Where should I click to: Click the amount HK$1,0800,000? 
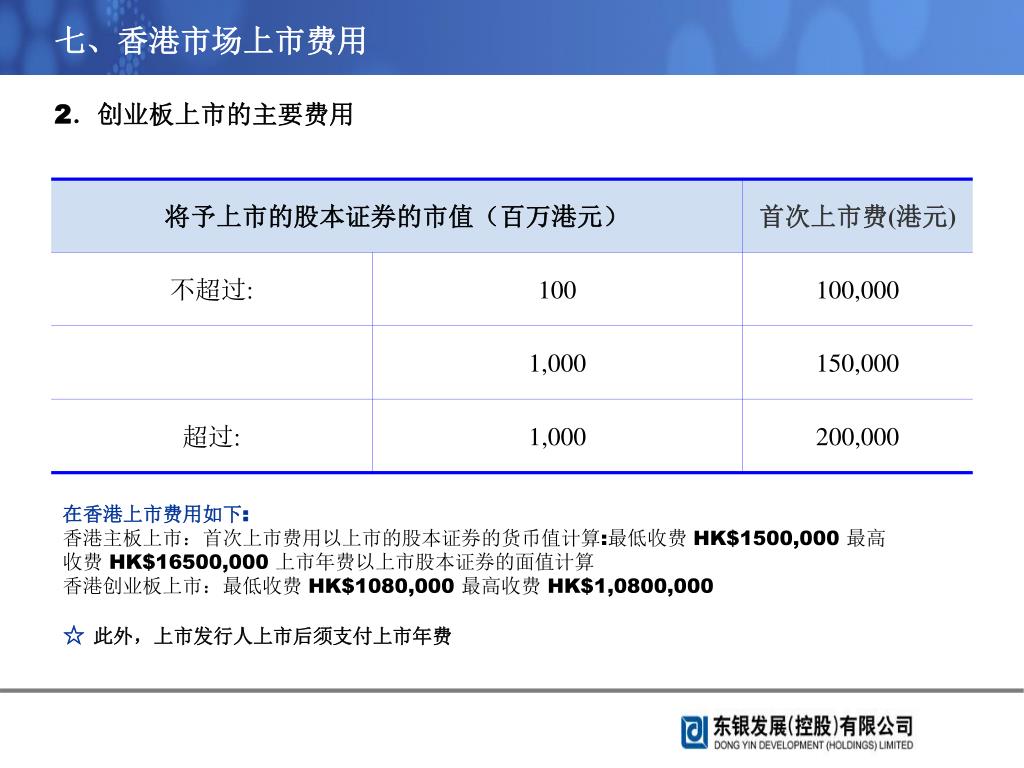tap(630, 586)
